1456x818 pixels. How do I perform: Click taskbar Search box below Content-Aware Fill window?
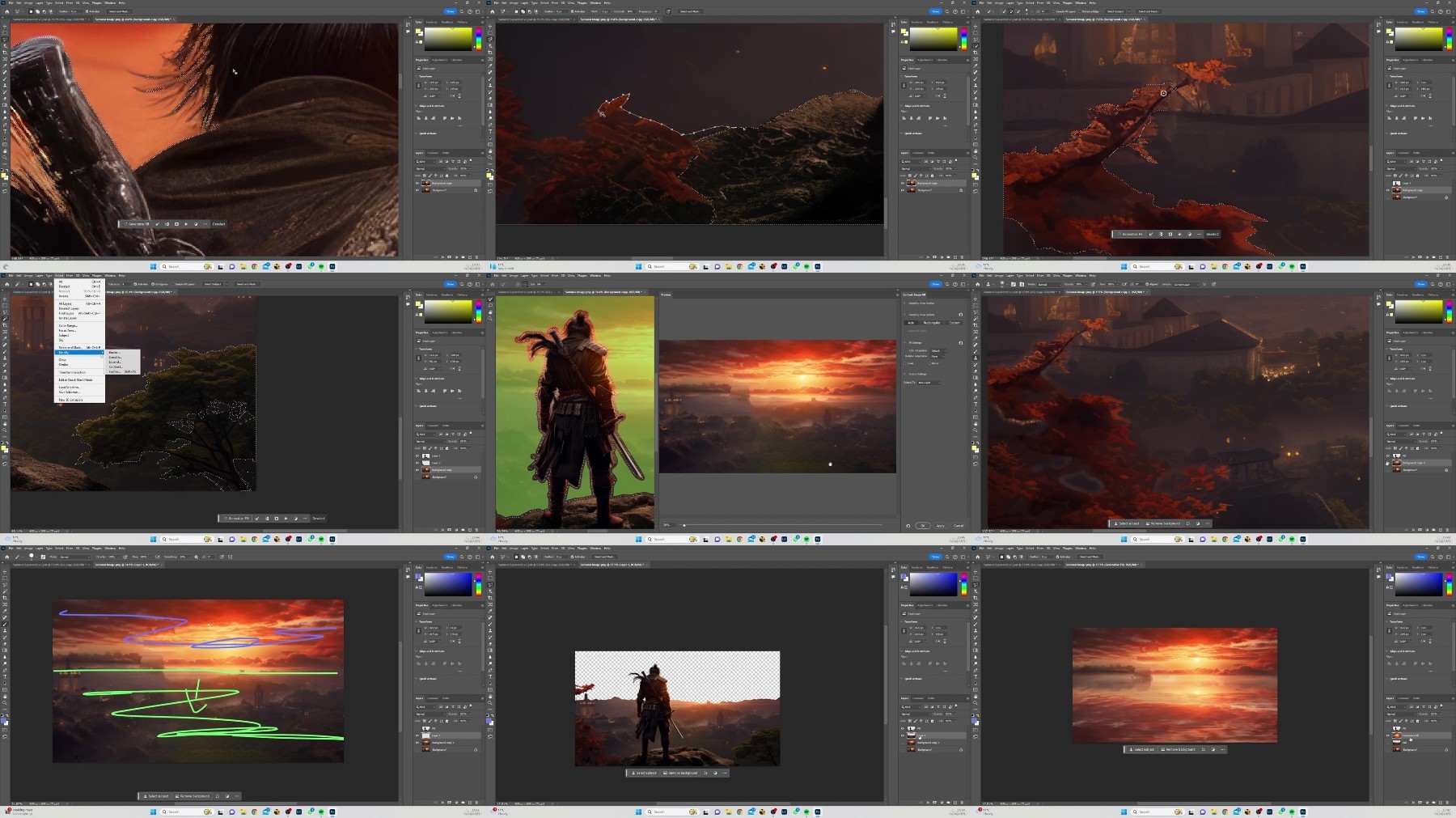(x=672, y=539)
